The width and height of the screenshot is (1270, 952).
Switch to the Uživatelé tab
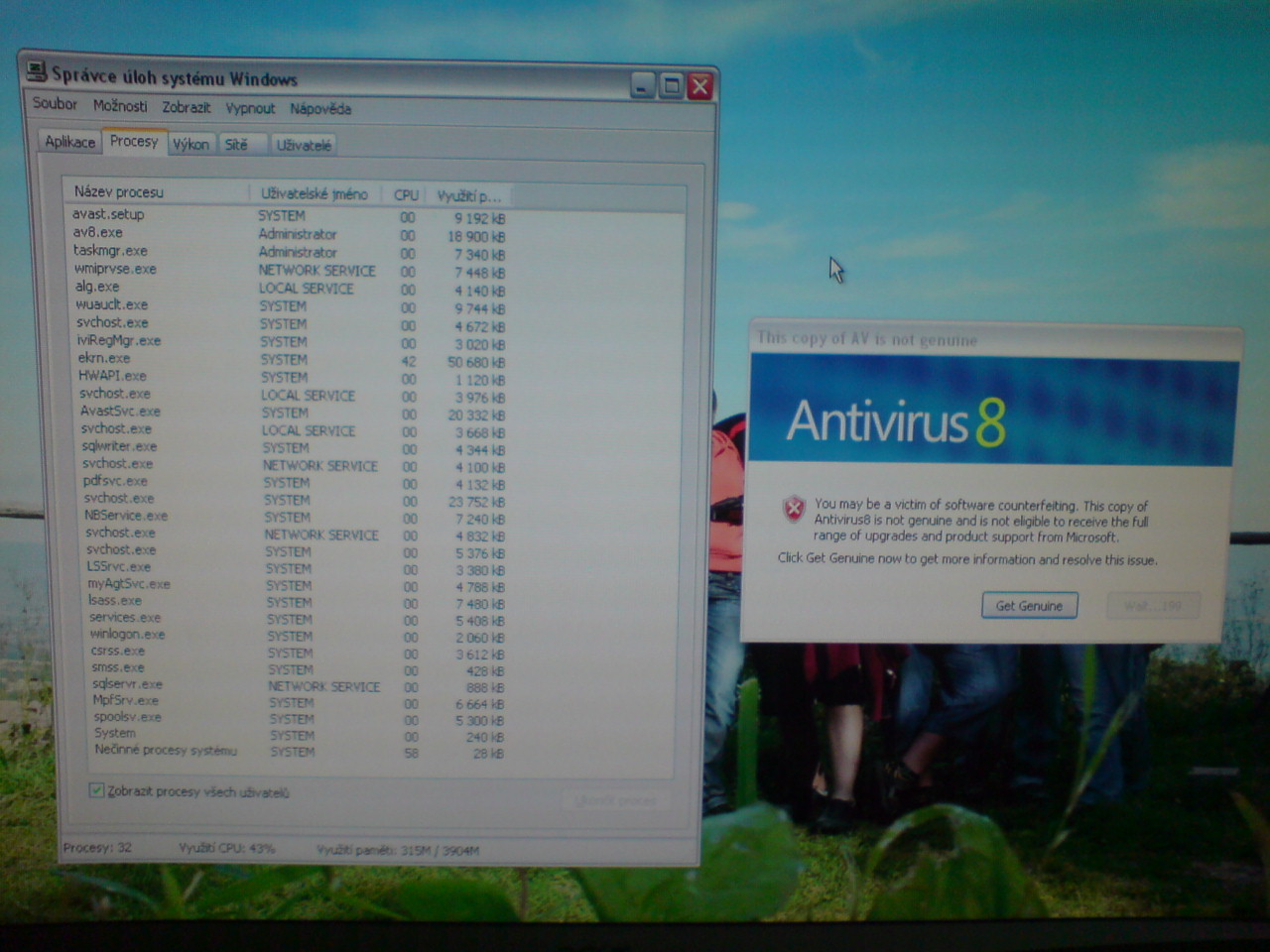(x=304, y=146)
